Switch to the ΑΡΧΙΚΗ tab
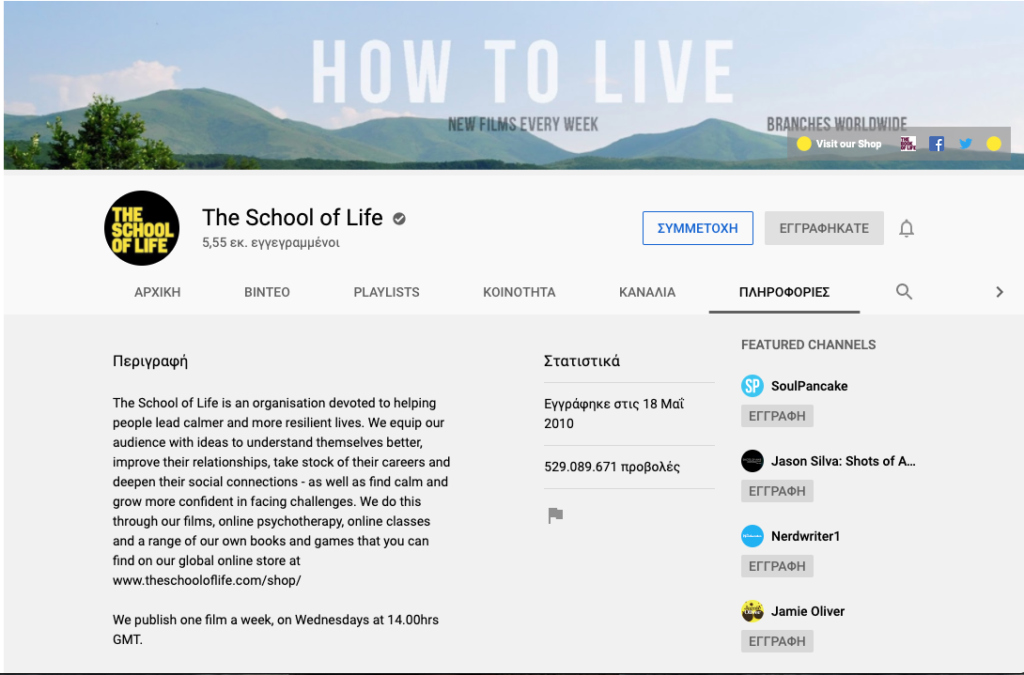This screenshot has width=1024, height=675. tap(157, 292)
